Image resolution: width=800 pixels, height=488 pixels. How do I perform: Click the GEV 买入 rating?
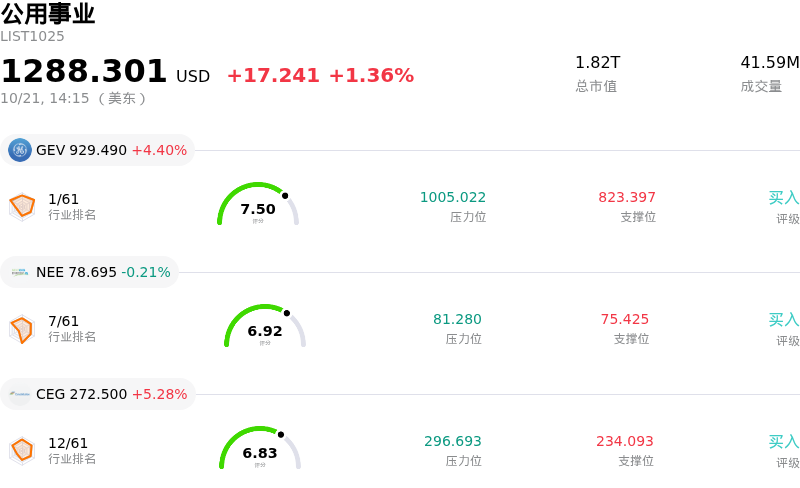(784, 198)
